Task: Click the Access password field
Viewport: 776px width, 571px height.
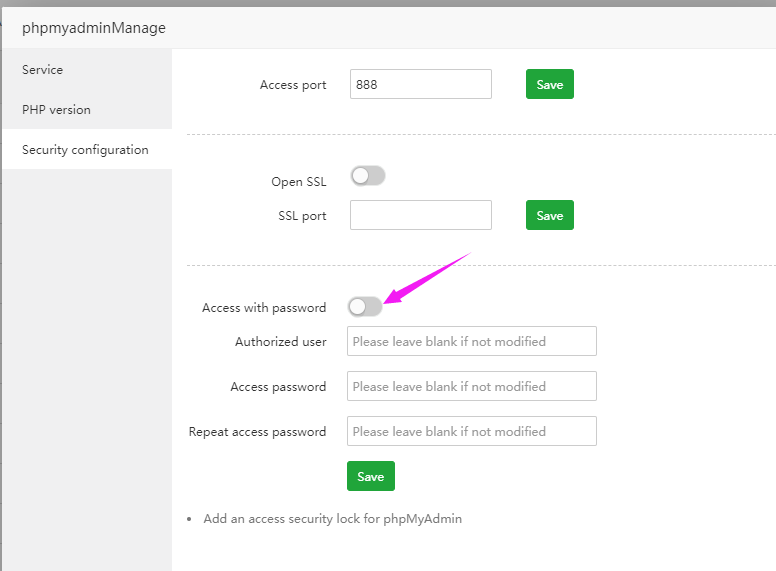Action: pos(471,386)
